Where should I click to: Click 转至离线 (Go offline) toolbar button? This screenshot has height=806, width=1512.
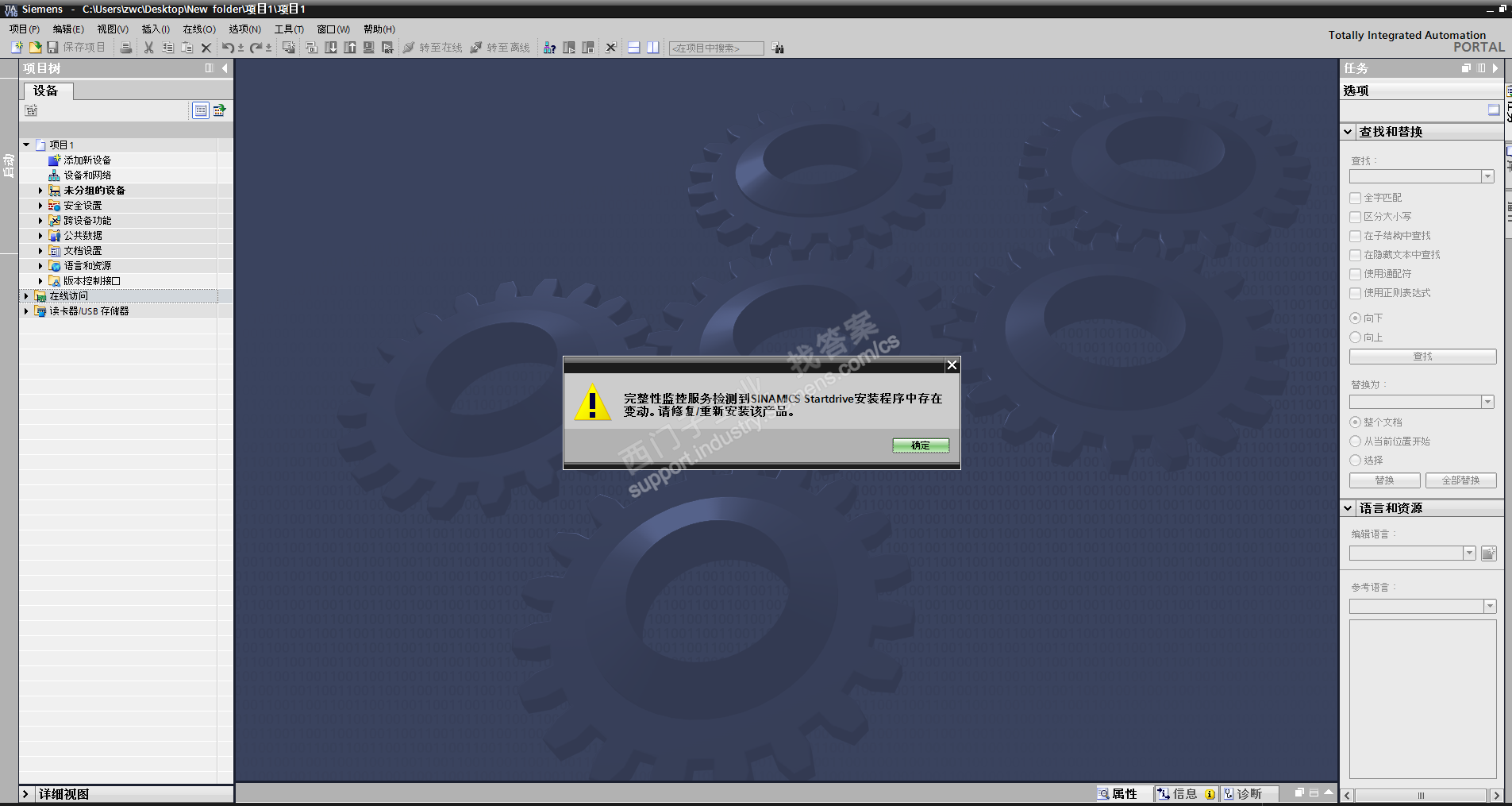tap(500, 48)
